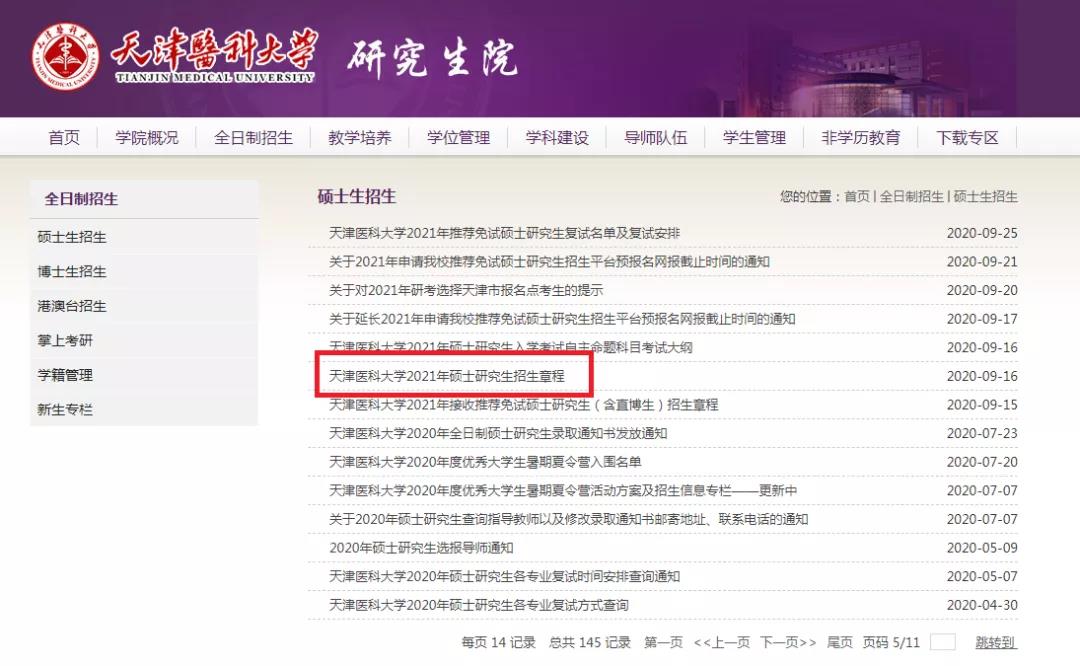Go to previous page <<上一页
Viewport: 1080px width, 666px height.
pos(721,643)
